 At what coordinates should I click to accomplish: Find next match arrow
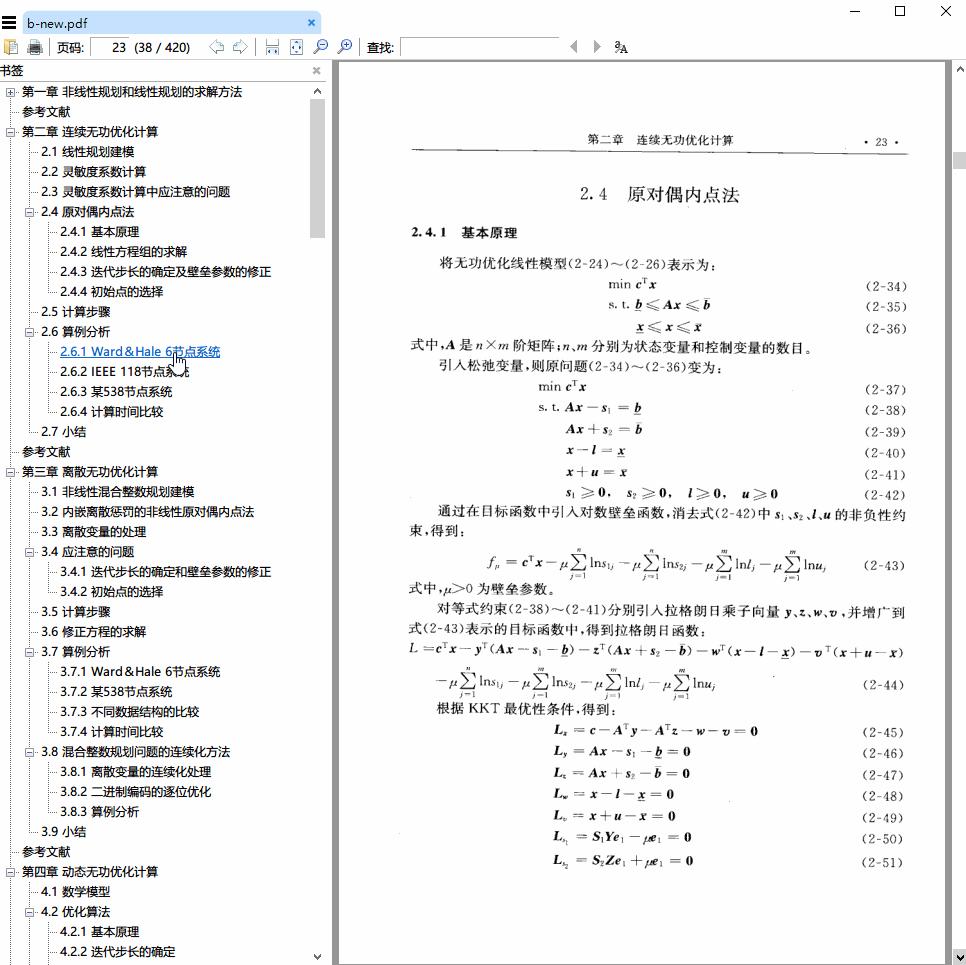click(x=596, y=47)
